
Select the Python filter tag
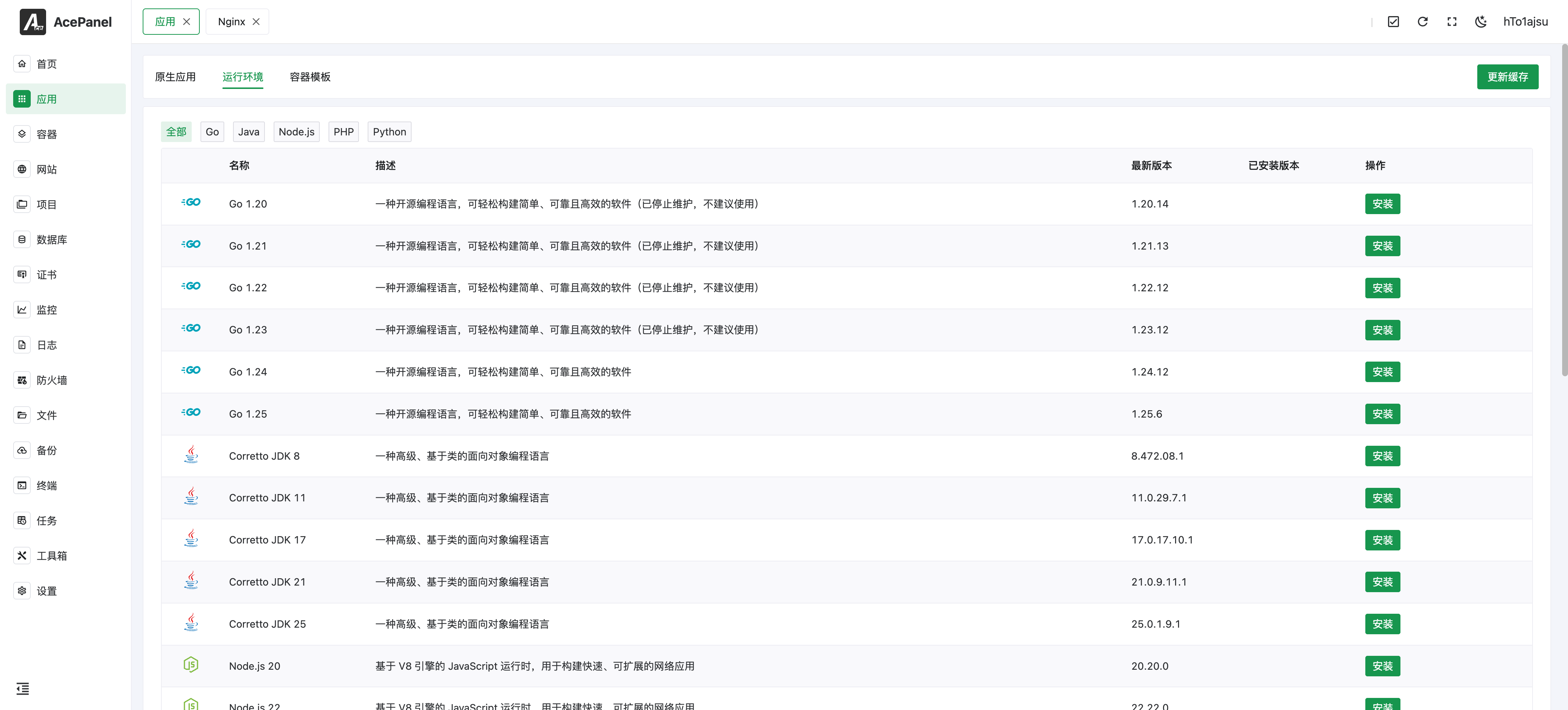pyautogui.click(x=389, y=131)
